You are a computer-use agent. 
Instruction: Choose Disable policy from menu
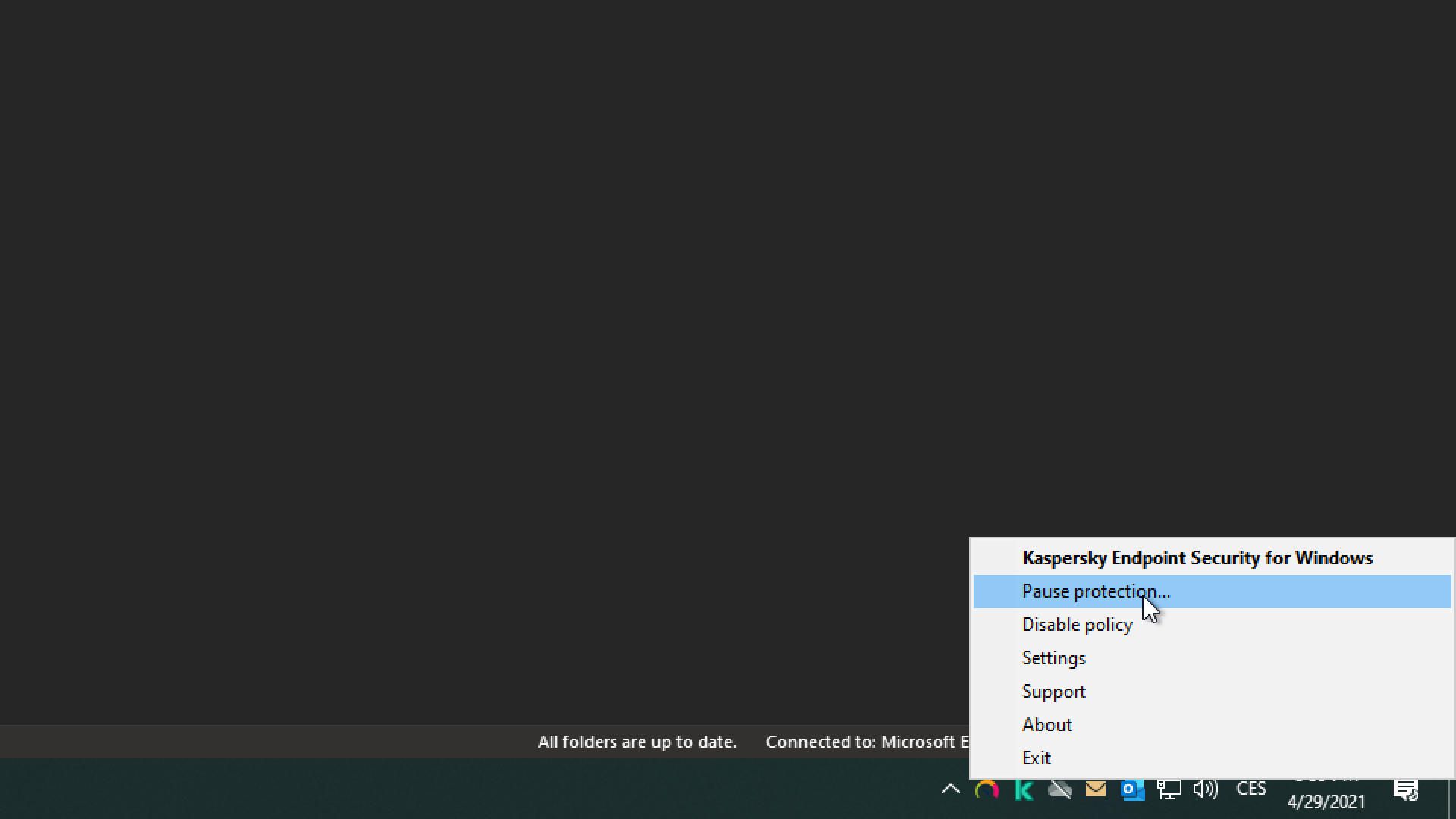point(1077,625)
